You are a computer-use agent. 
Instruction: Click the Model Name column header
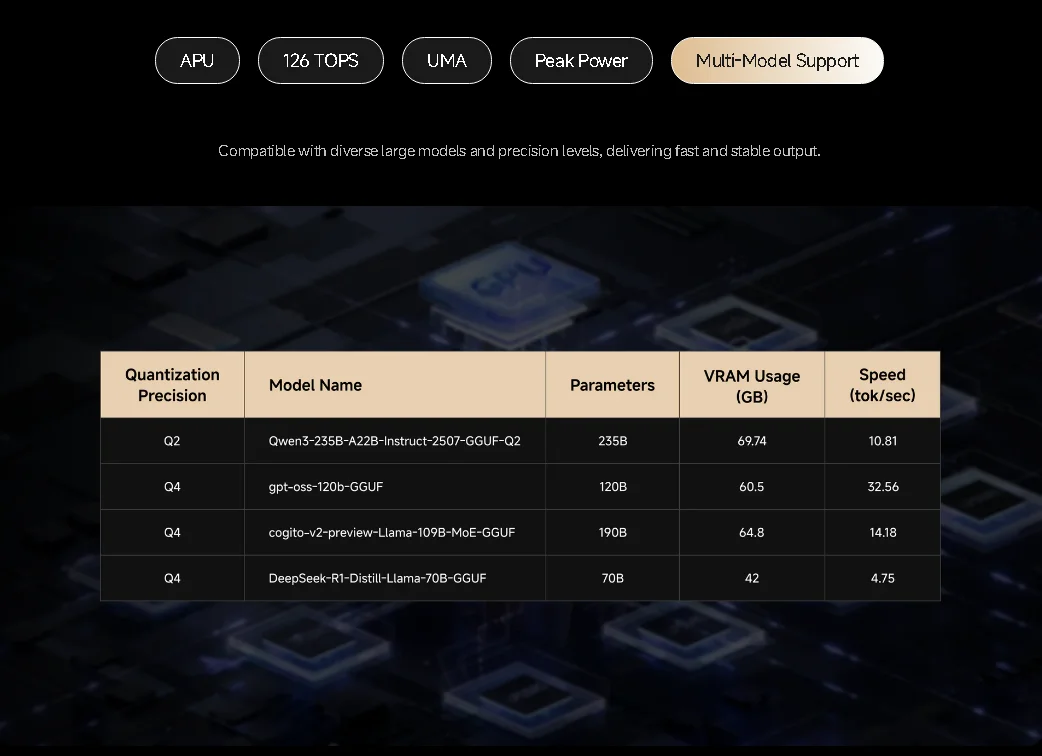coord(395,385)
